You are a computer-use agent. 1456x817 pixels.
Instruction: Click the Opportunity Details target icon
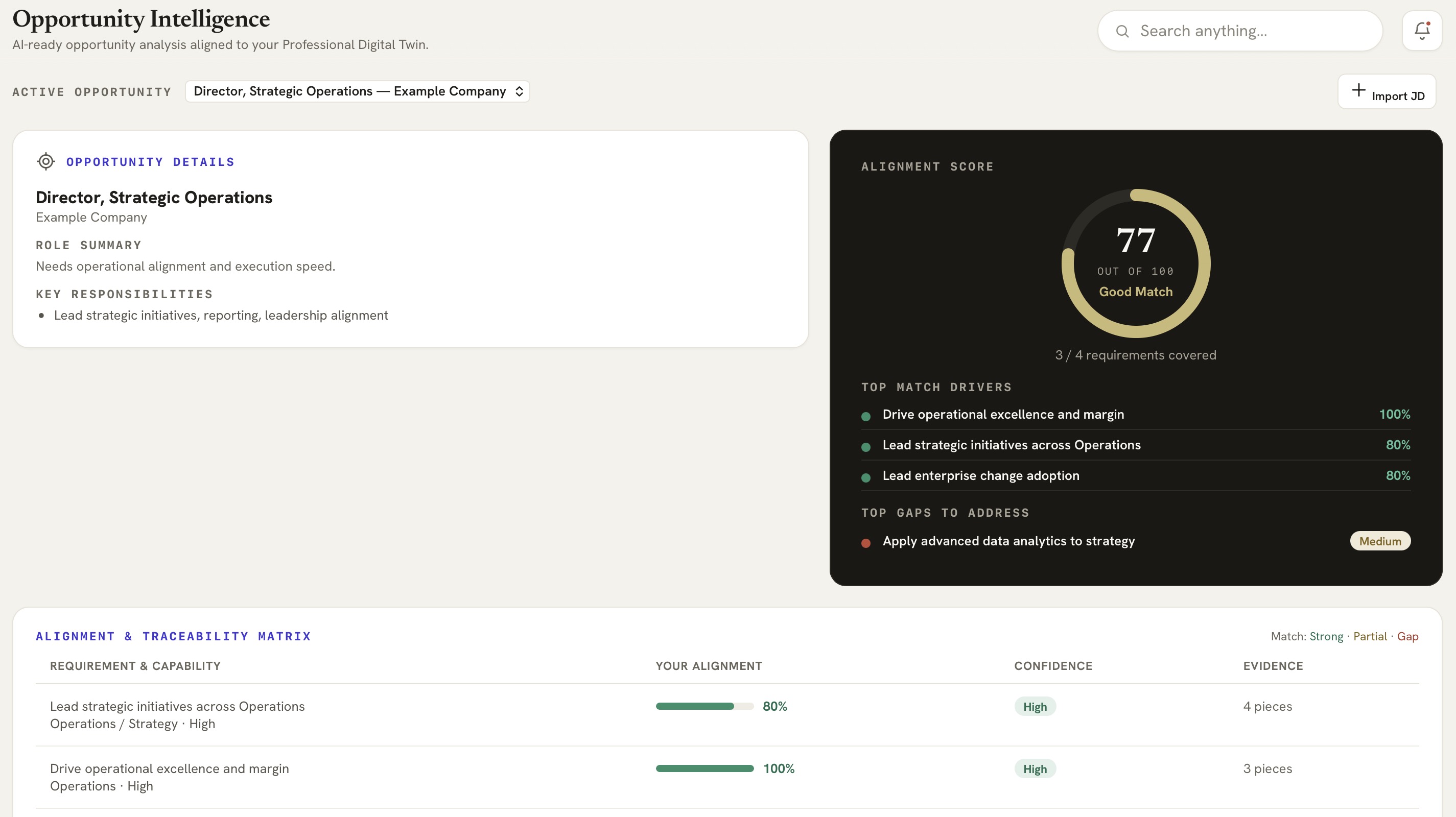pyautogui.click(x=46, y=161)
